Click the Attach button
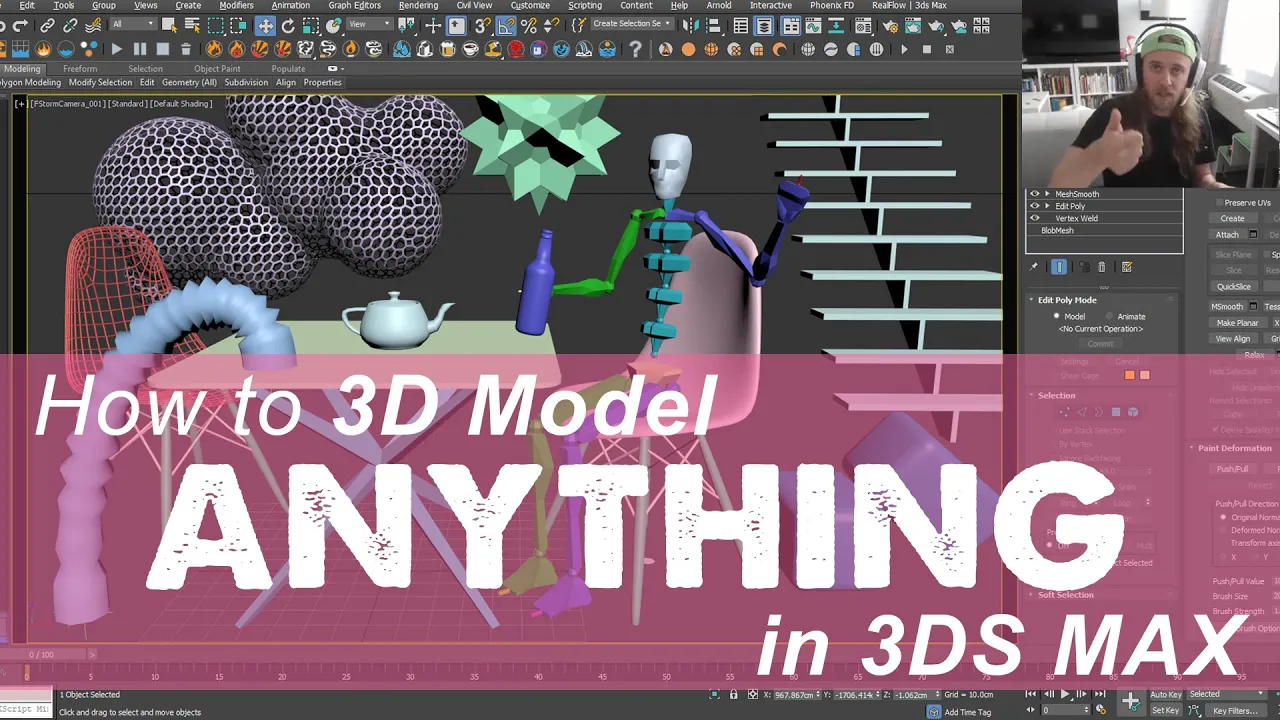 (x=1227, y=235)
